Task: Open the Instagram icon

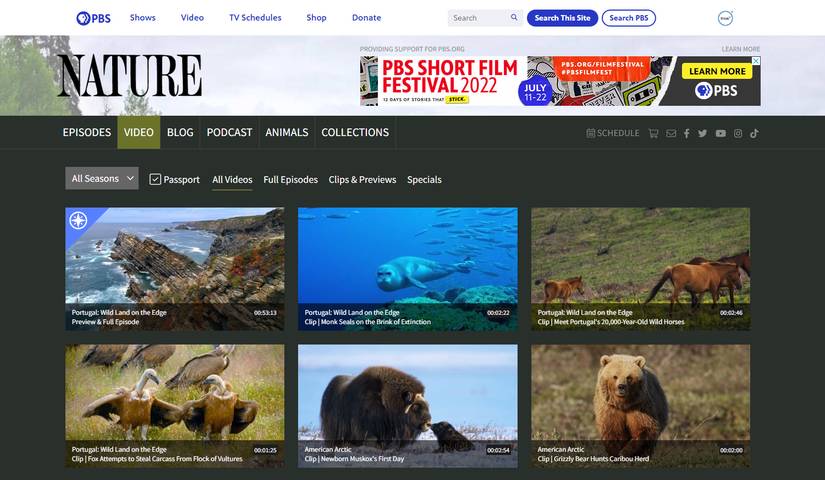Action: tap(738, 133)
